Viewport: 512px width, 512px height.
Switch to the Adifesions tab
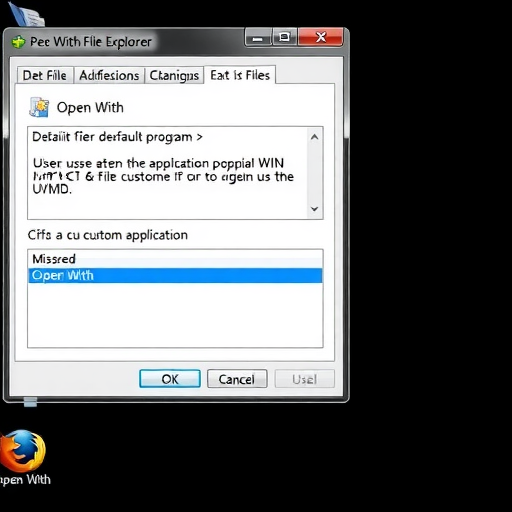coord(109,75)
